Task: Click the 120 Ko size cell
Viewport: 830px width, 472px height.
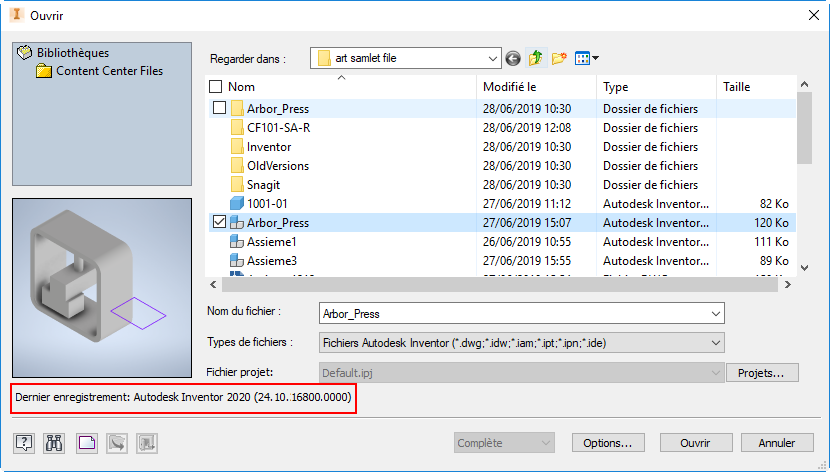Action: [x=771, y=223]
